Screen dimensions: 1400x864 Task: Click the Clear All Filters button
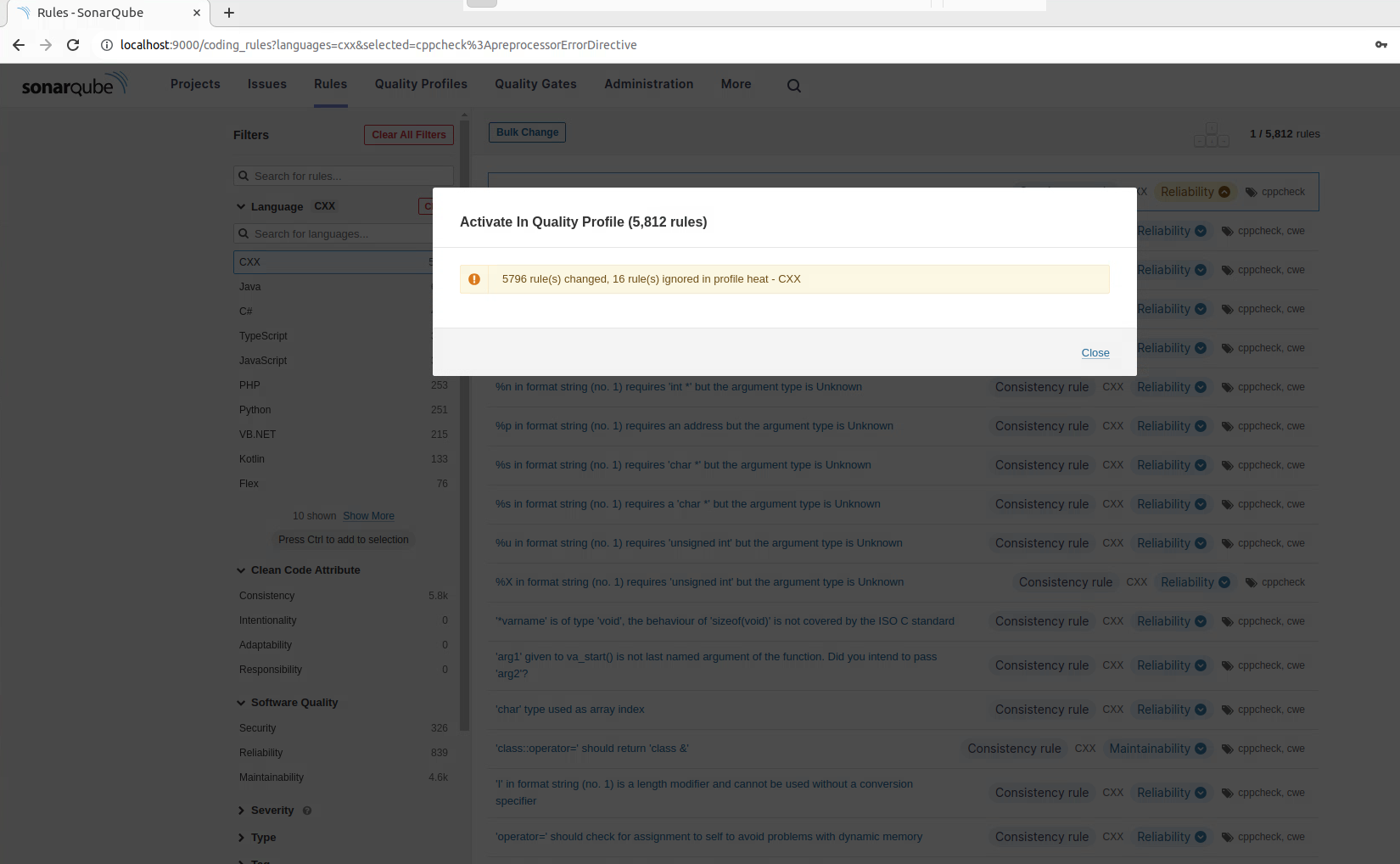point(408,135)
